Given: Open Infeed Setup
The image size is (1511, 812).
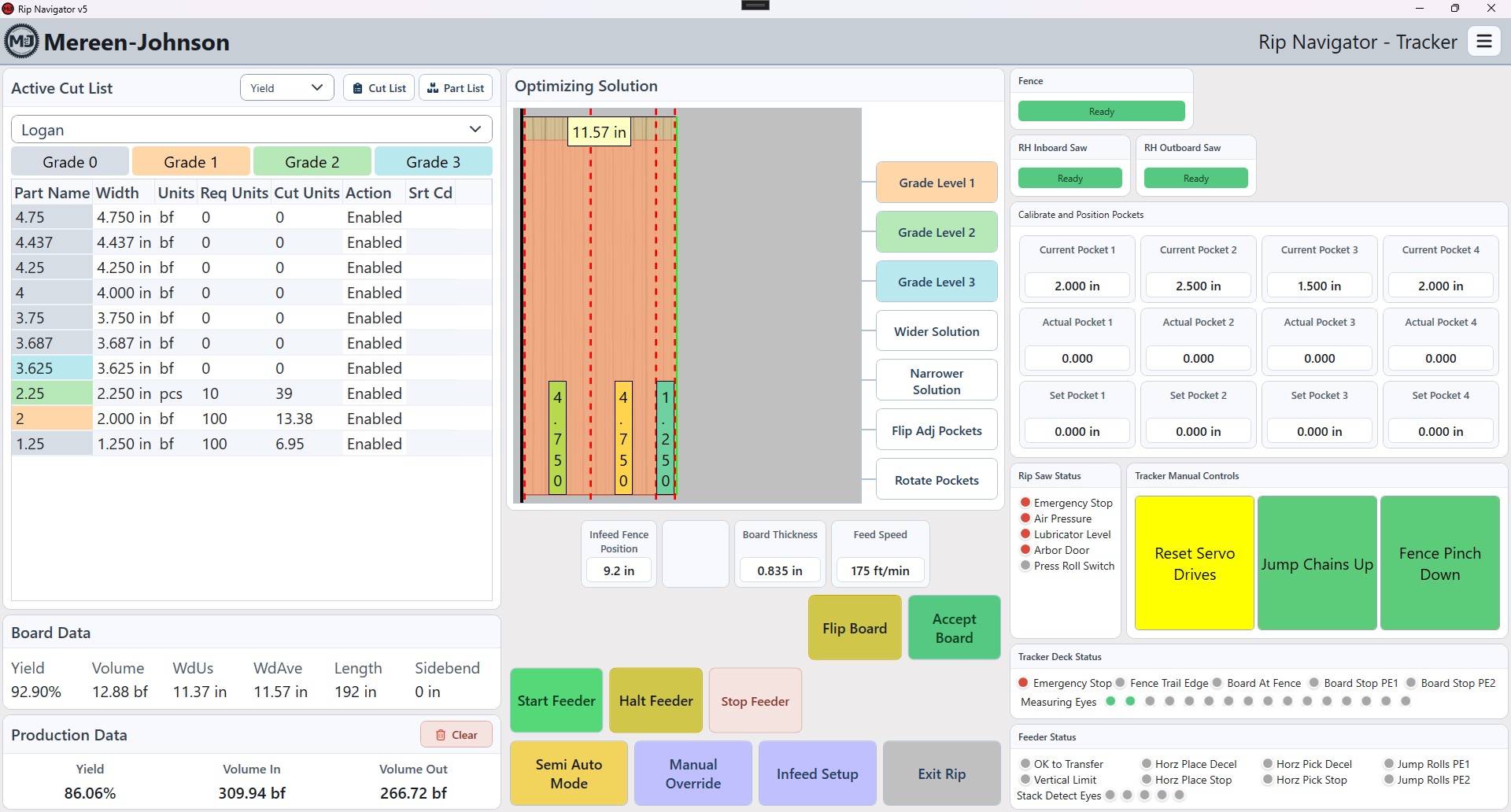Looking at the screenshot, I should [818, 773].
